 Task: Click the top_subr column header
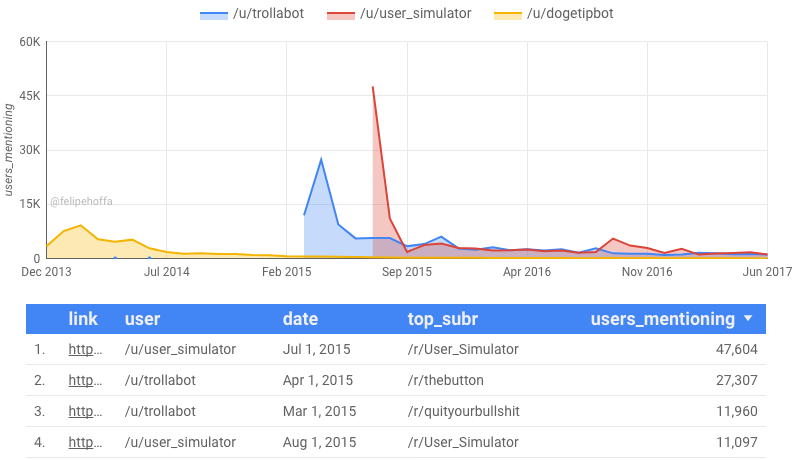click(x=443, y=319)
